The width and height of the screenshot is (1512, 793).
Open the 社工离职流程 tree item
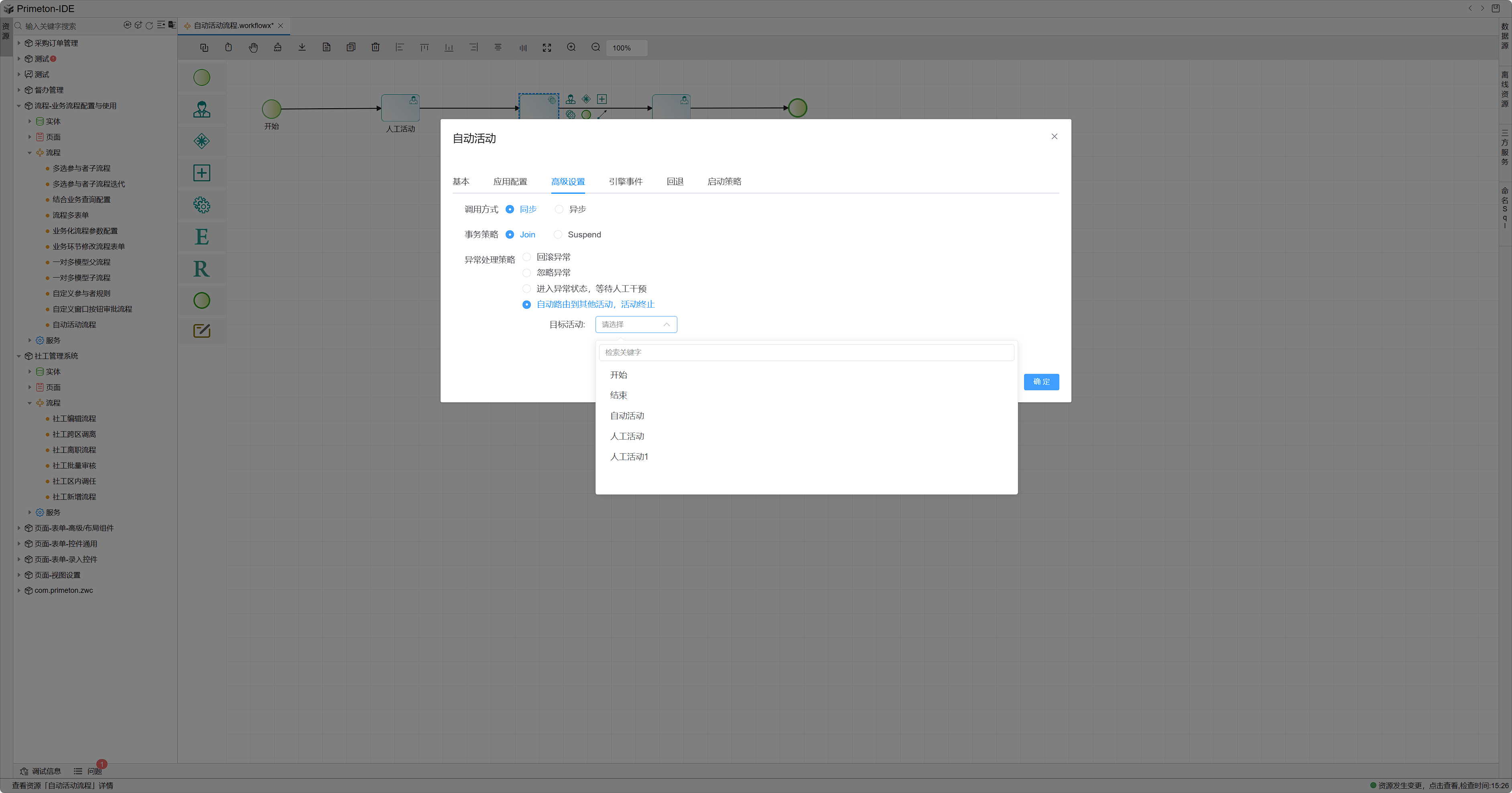[x=74, y=450]
